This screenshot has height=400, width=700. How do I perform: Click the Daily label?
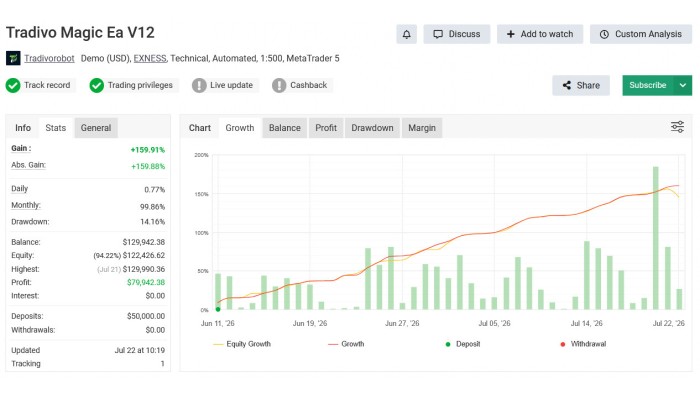[x=20, y=189]
